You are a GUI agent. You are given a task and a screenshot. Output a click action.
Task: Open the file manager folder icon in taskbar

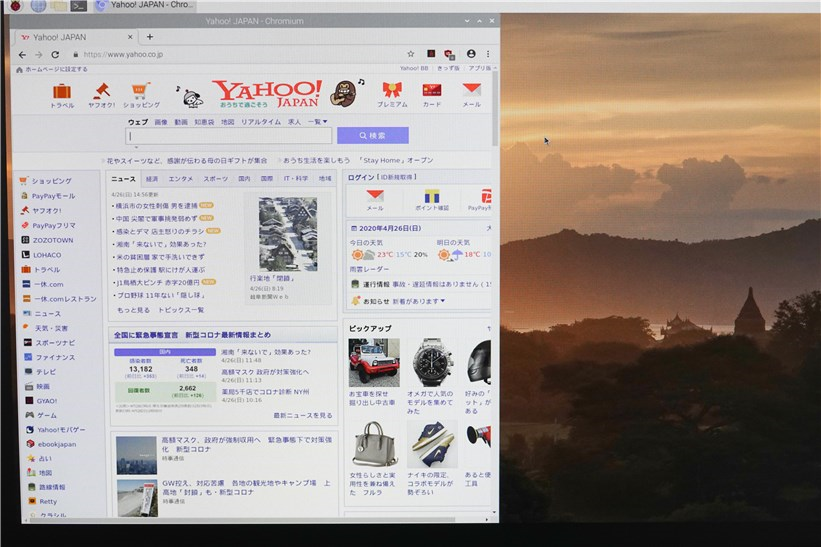(x=59, y=5)
